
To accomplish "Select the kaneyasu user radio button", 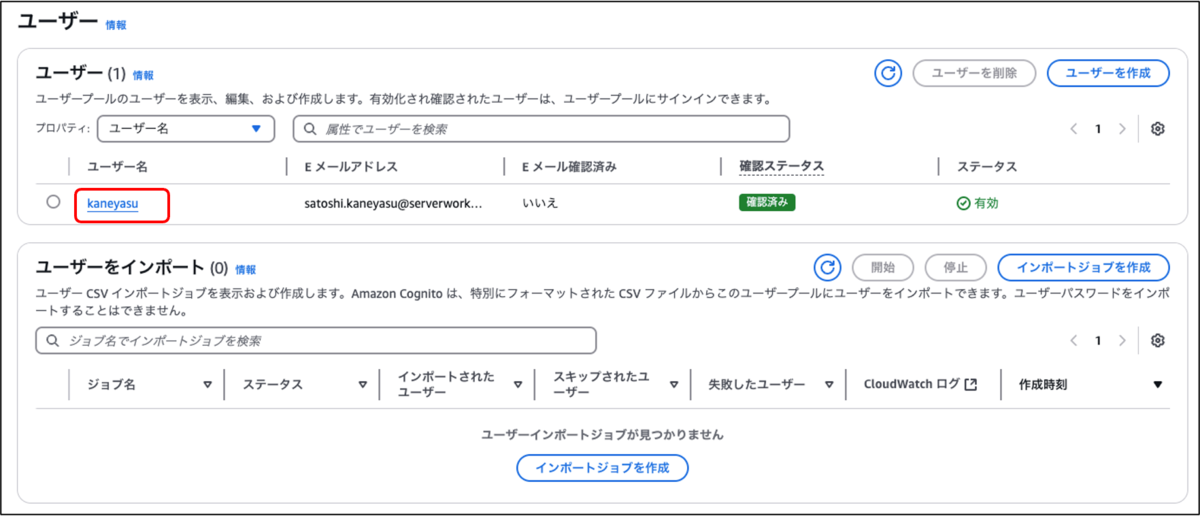I will pyautogui.click(x=53, y=202).
